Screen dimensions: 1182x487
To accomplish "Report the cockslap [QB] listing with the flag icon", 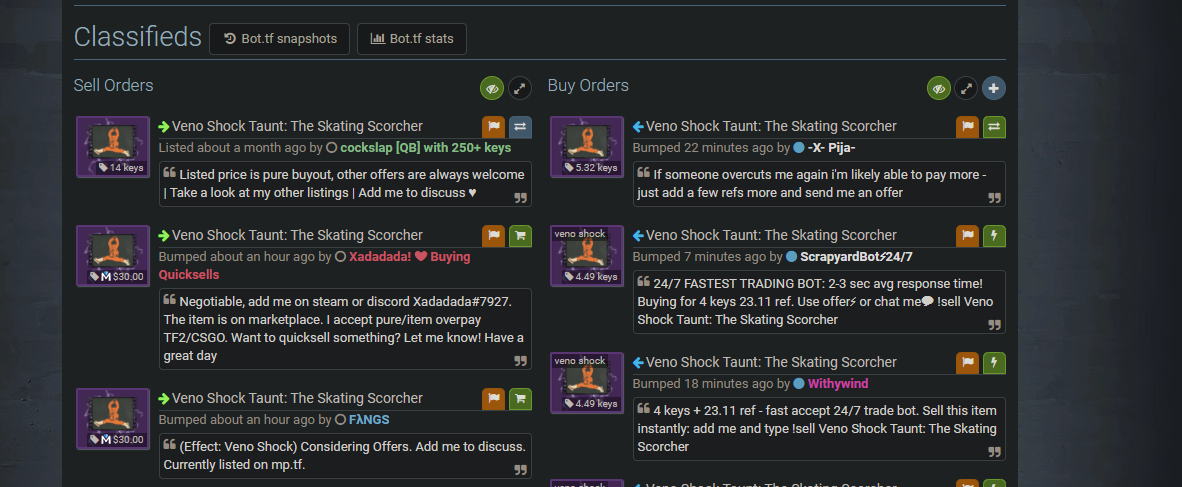I will [494, 127].
